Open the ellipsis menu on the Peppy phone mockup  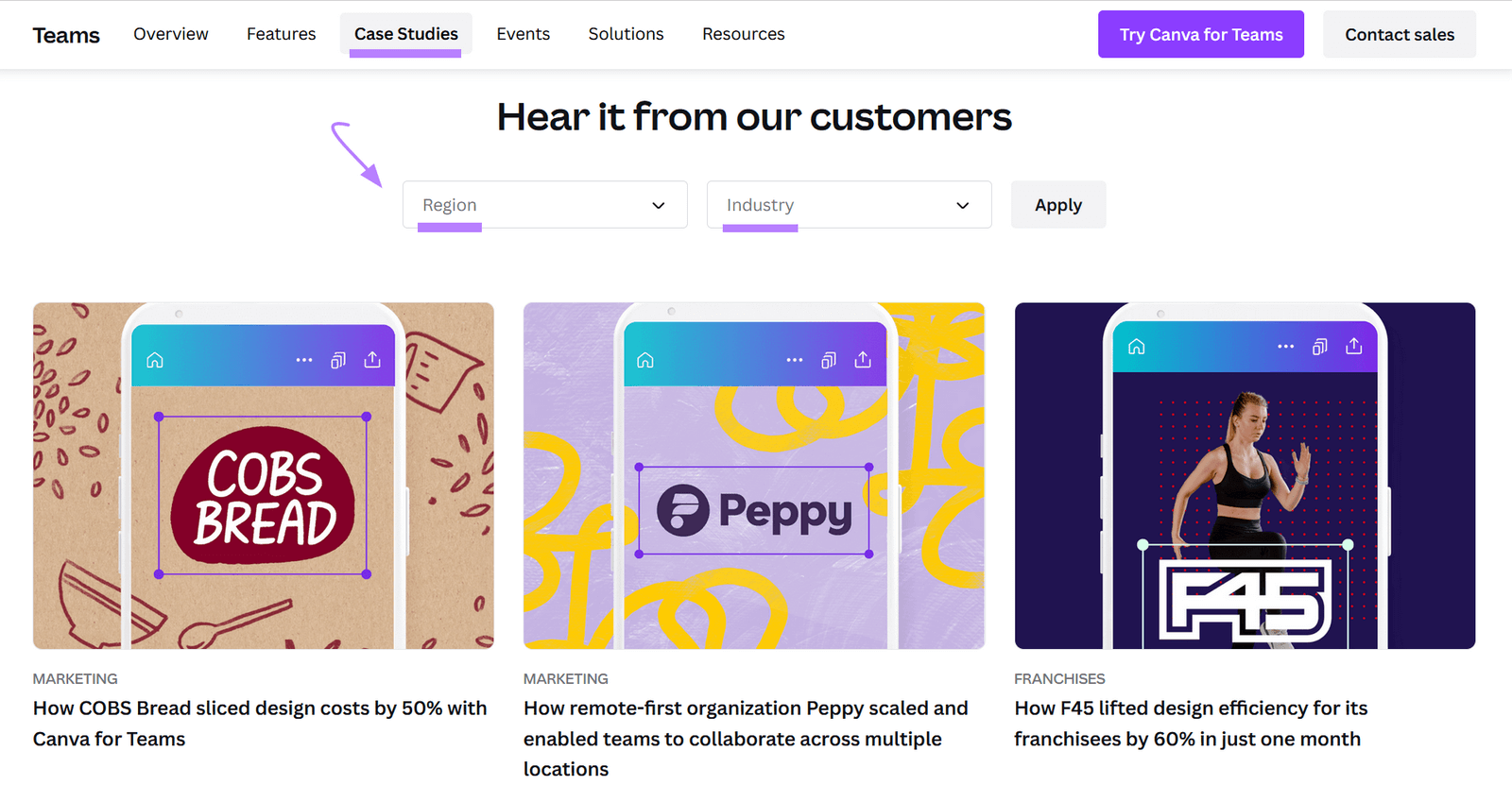pyautogui.click(x=795, y=359)
